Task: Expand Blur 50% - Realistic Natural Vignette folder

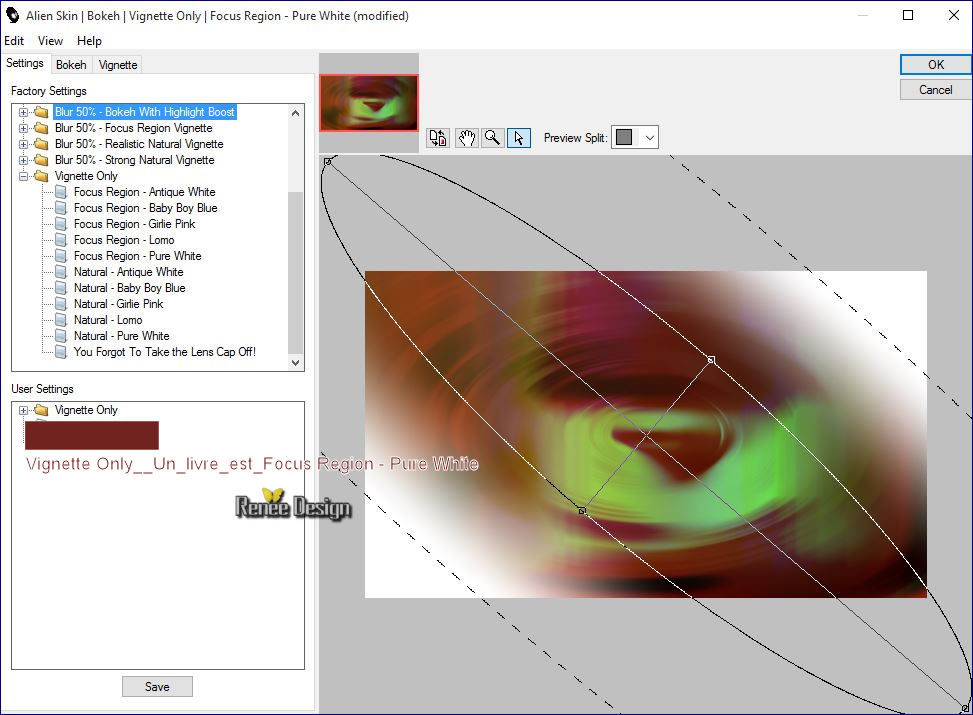Action: click(x=24, y=145)
